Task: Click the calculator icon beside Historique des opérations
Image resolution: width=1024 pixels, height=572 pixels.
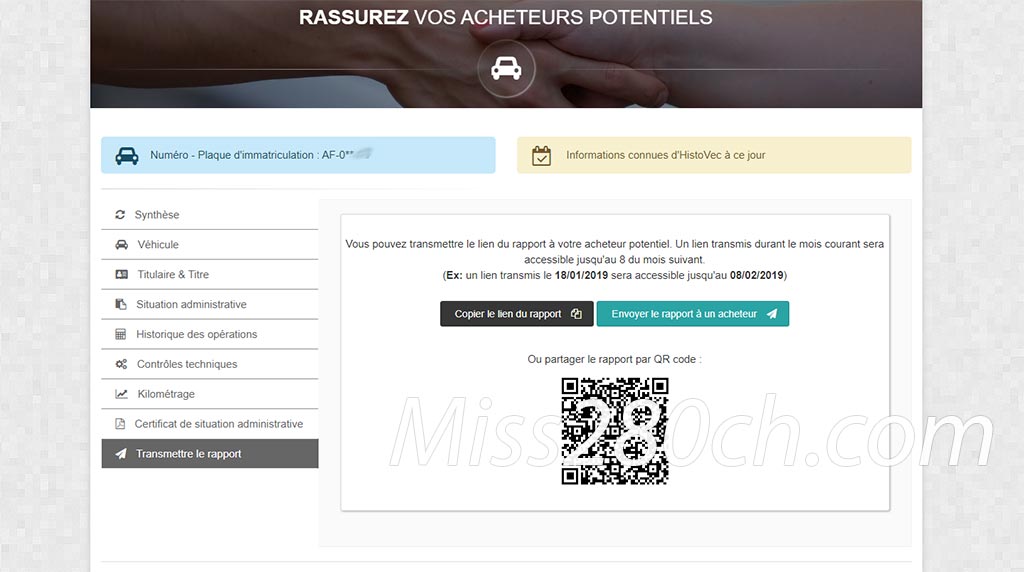Action: coord(120,334)
